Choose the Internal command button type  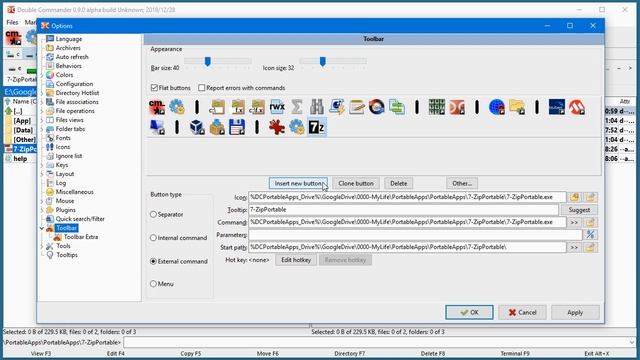(x=153, y=238)
